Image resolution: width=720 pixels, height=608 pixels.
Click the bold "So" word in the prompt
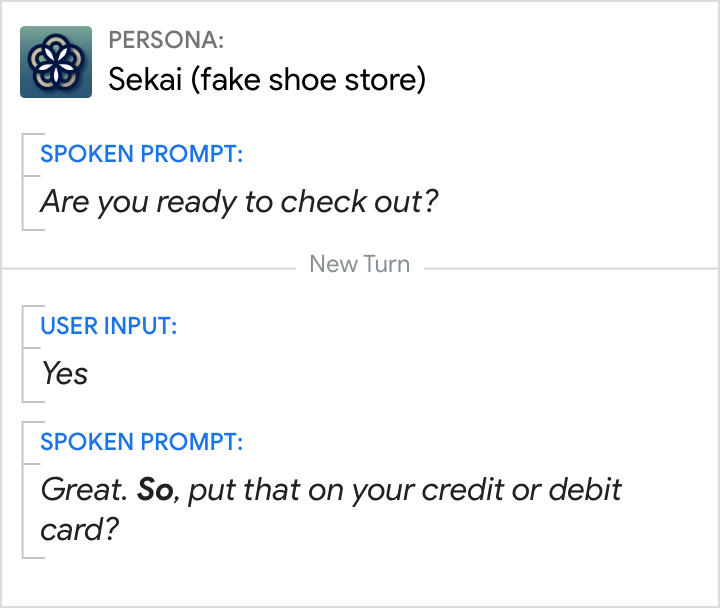point(155,490)
